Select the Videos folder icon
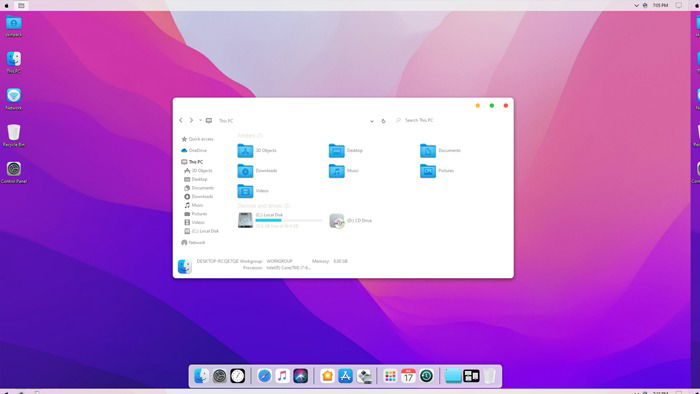Screen dimensions: 700x394 (x=245, y=191)
